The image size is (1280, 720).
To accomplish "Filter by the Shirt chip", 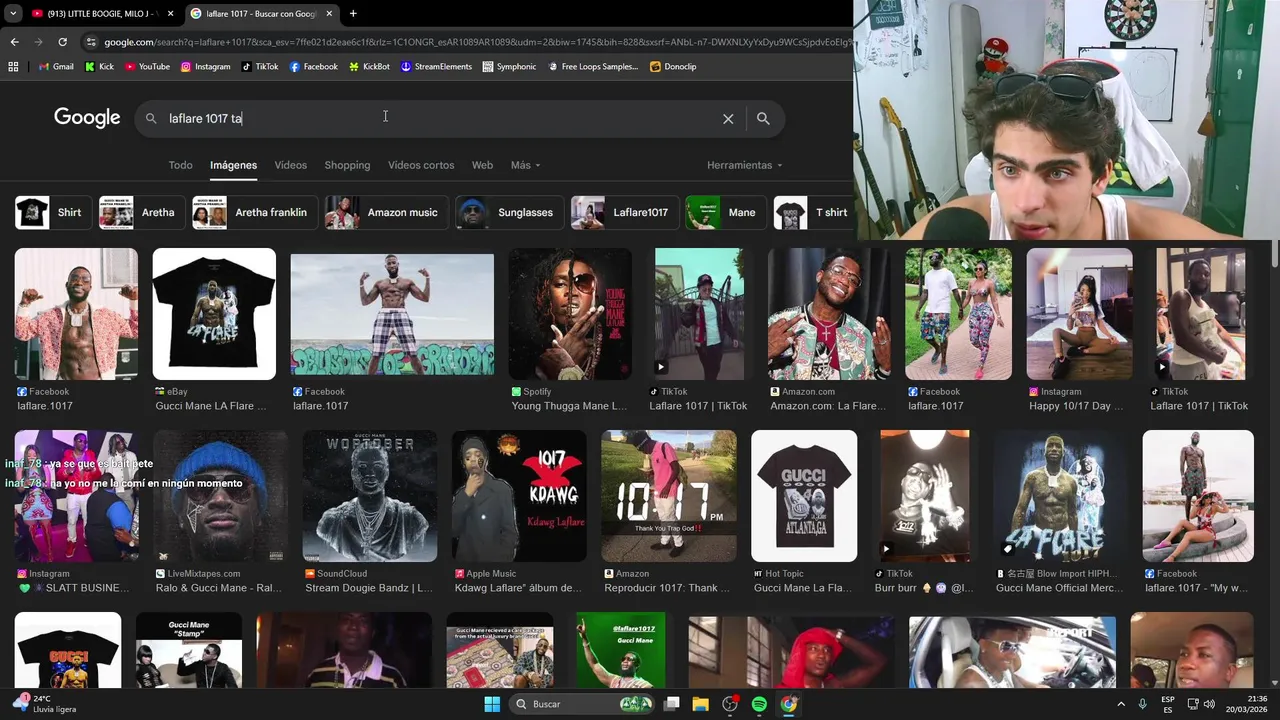I will click(53, 212).
